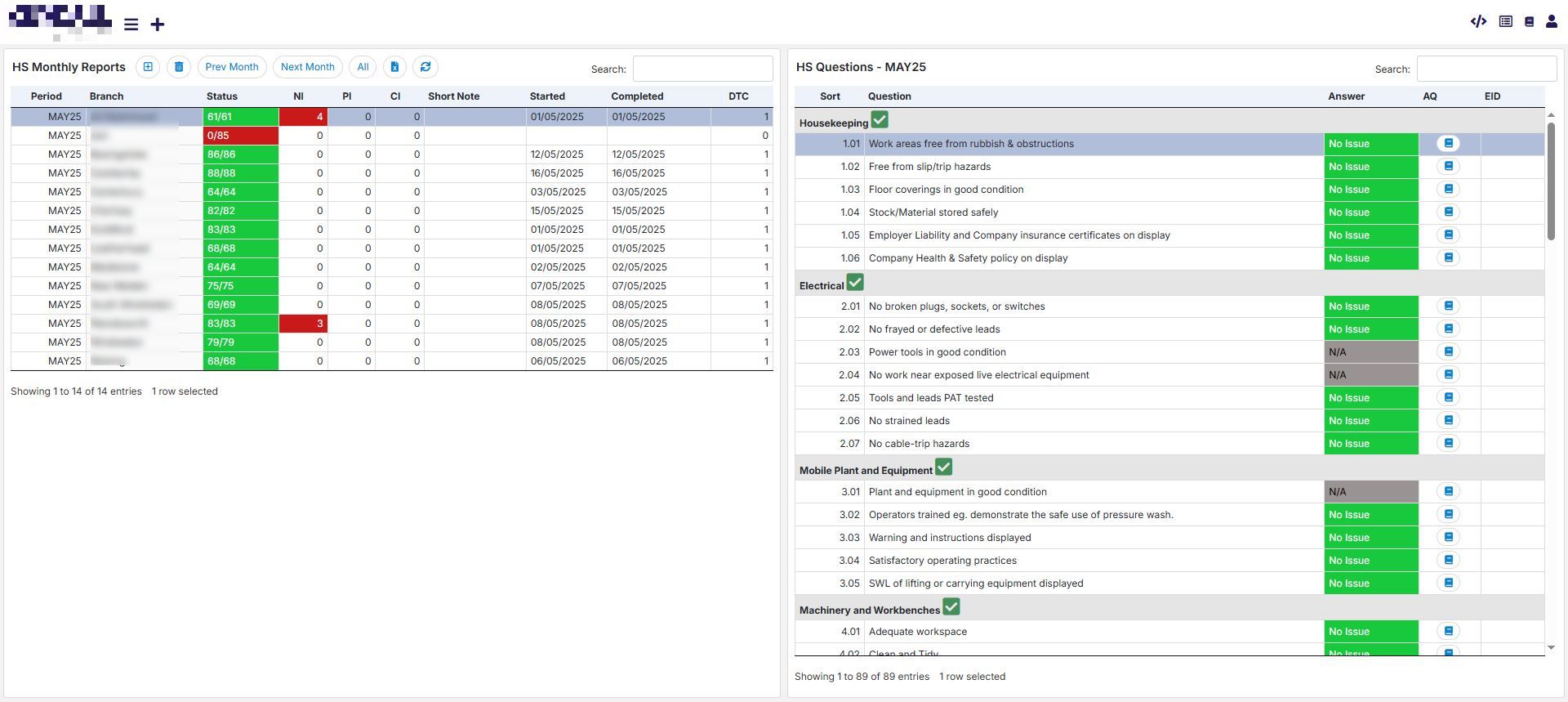This screenshot has width=1568, height=702.
Task: Toggle the Electrical section checkbox
Action: (855, 283)
